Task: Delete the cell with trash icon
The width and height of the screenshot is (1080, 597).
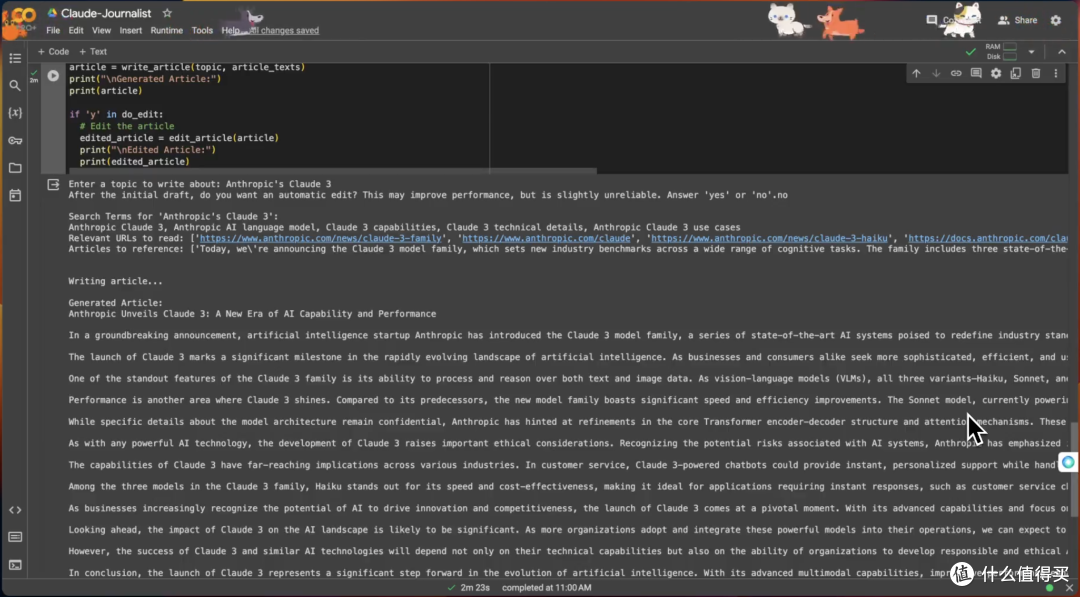Action: click(x=1036, y=73)
